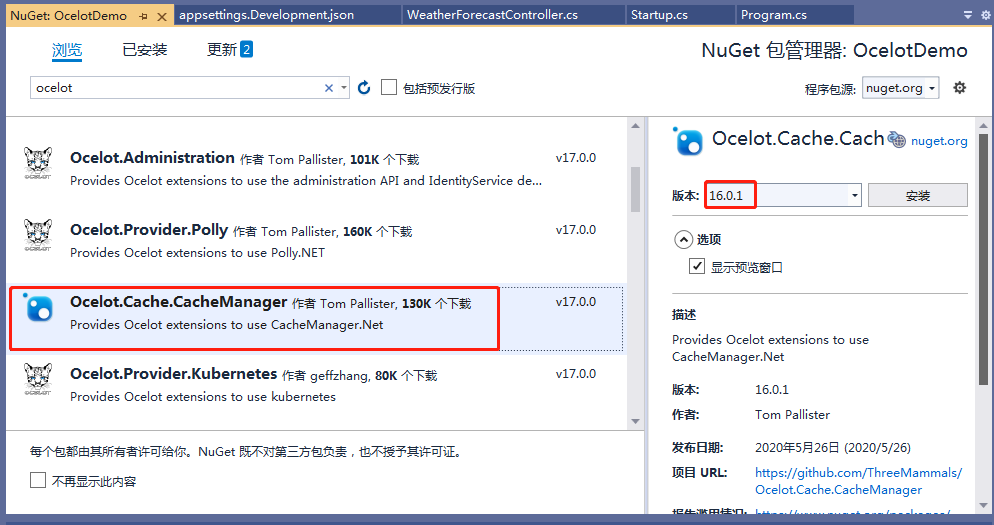The image size is (994, 525).
Task: Select Ocelot.Administration package icon
Action: pyautogui.click(x=38, y=163)
